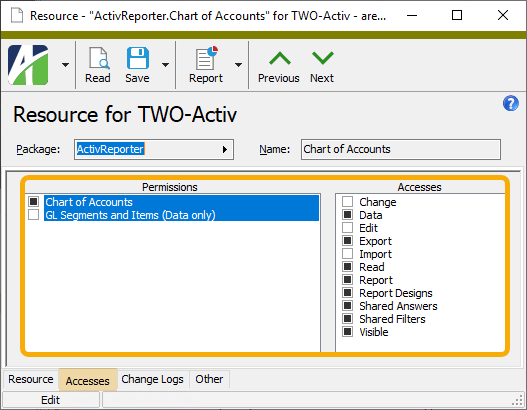This screenshot has width=527, height=410.
Task: Open the Other tab
Action: (x=209, y=379)
